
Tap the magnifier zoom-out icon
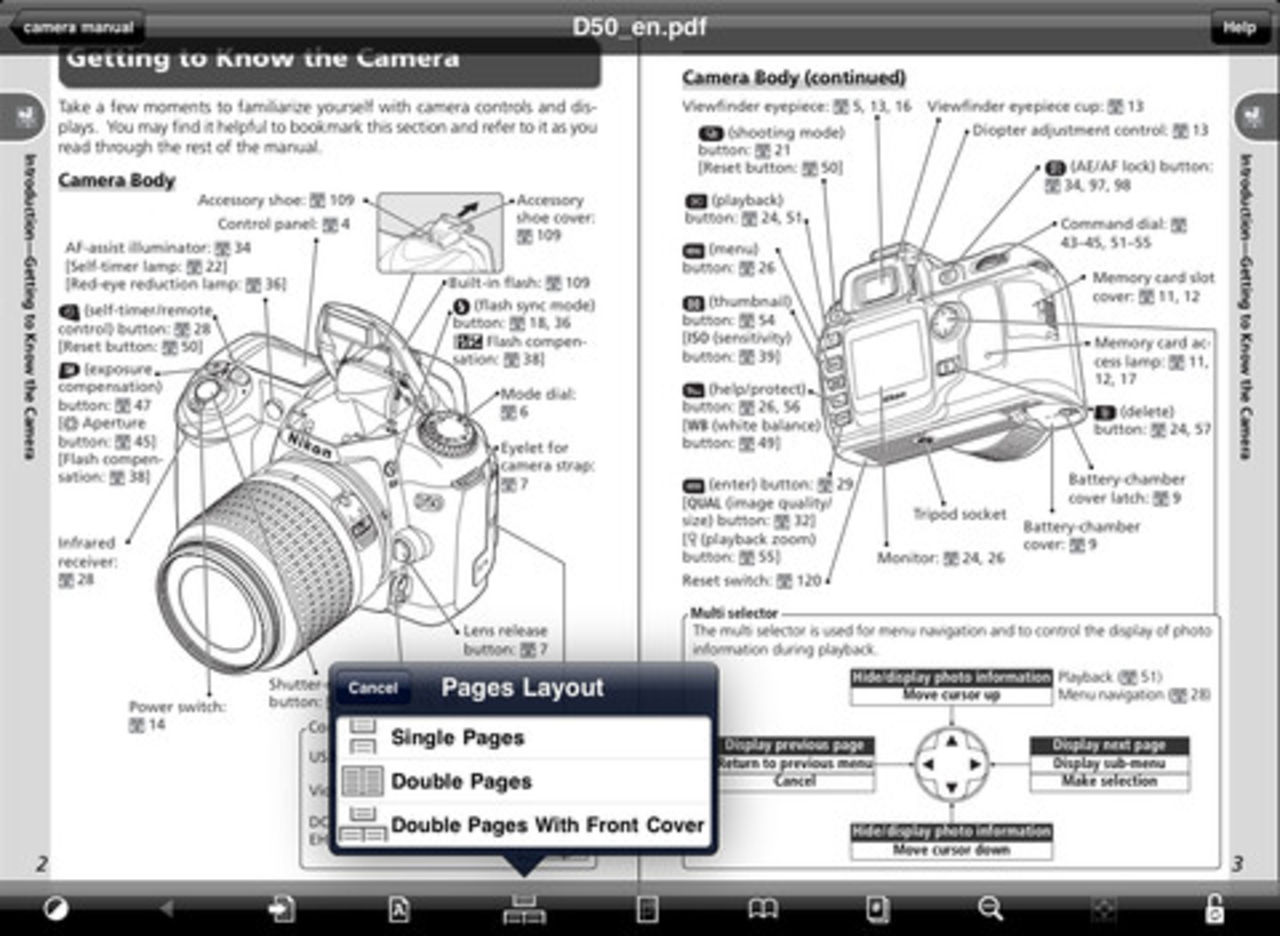click(990, 908)
